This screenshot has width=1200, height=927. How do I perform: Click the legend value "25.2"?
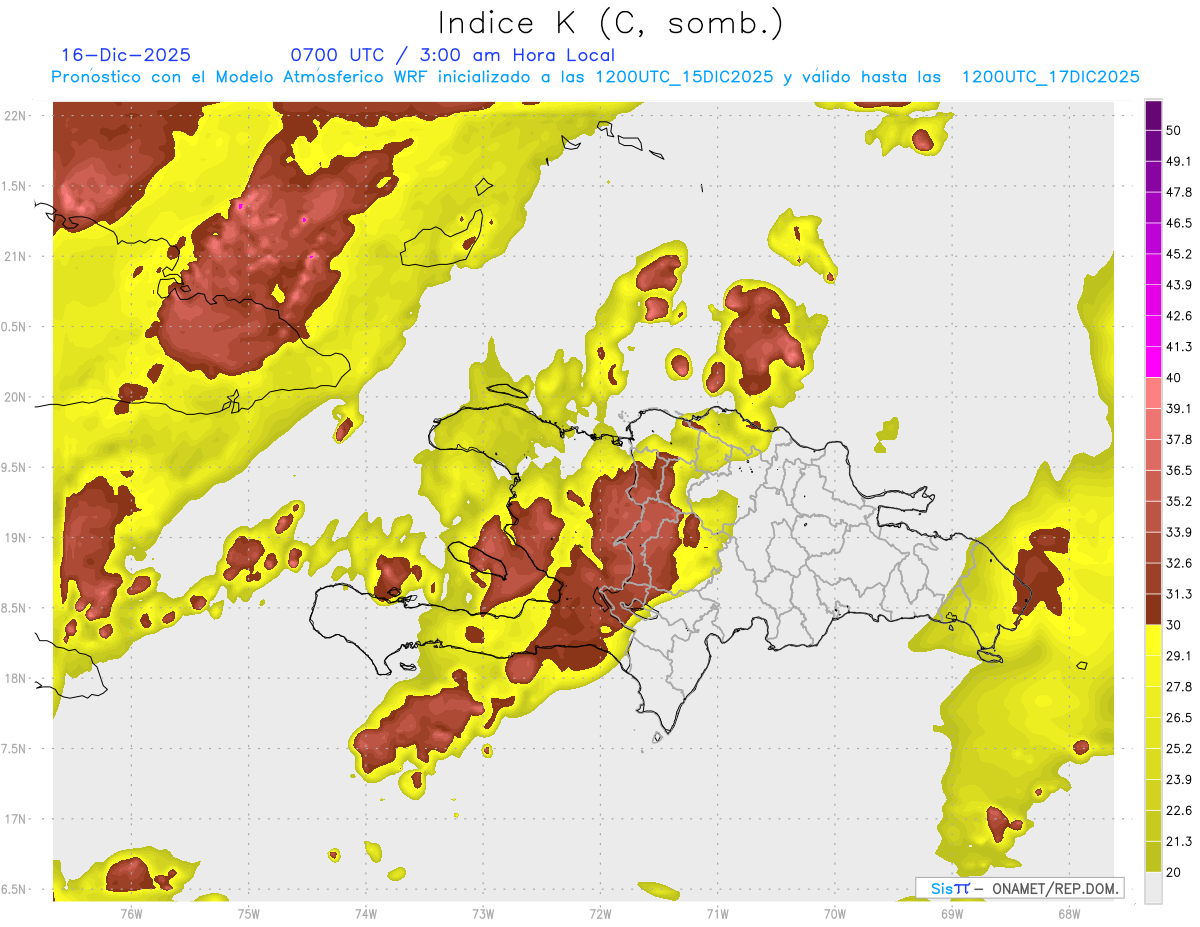point(1179,749)
